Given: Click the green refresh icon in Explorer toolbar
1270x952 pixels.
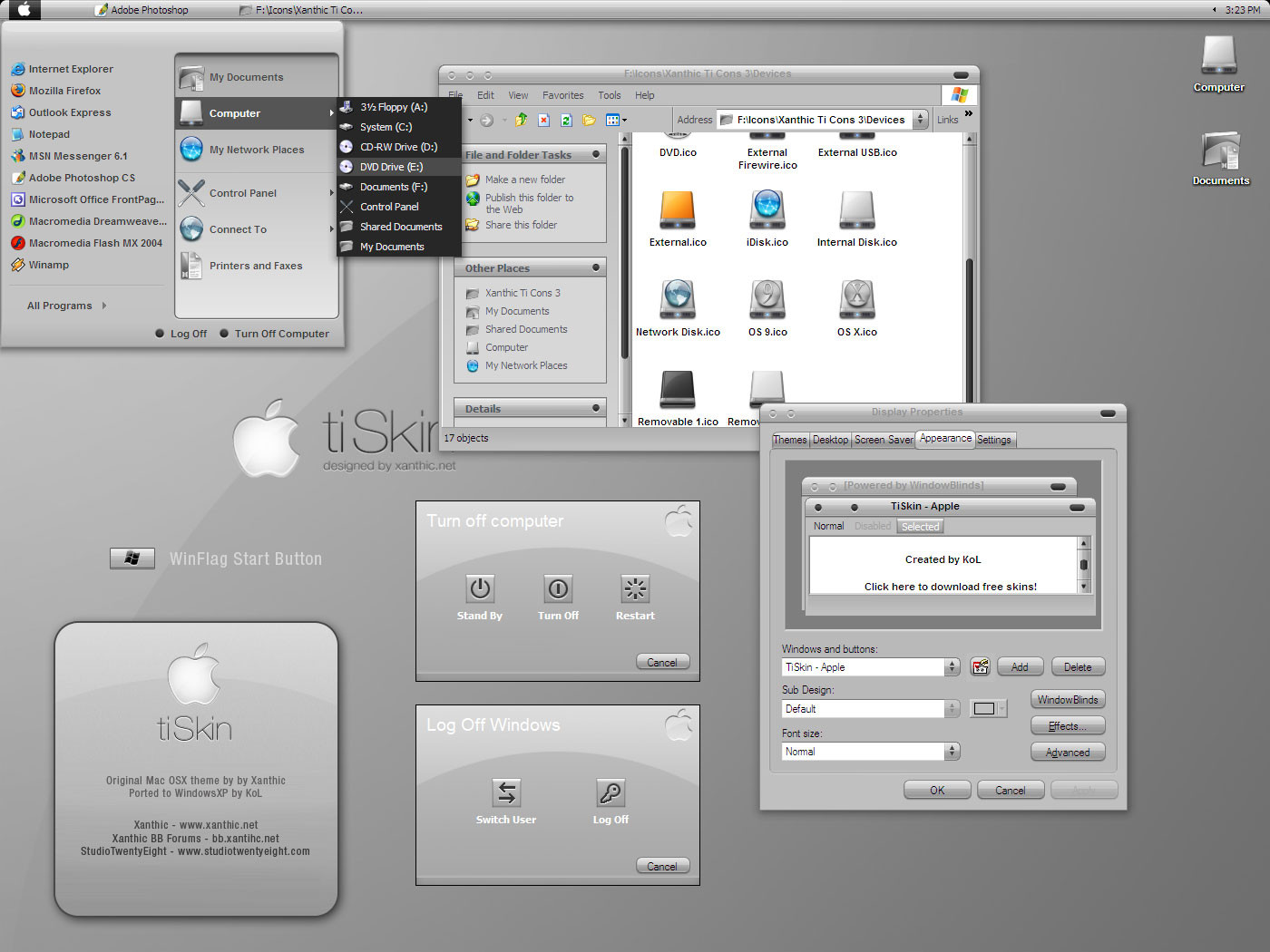Looking at the screenshot, I should 566,120.
